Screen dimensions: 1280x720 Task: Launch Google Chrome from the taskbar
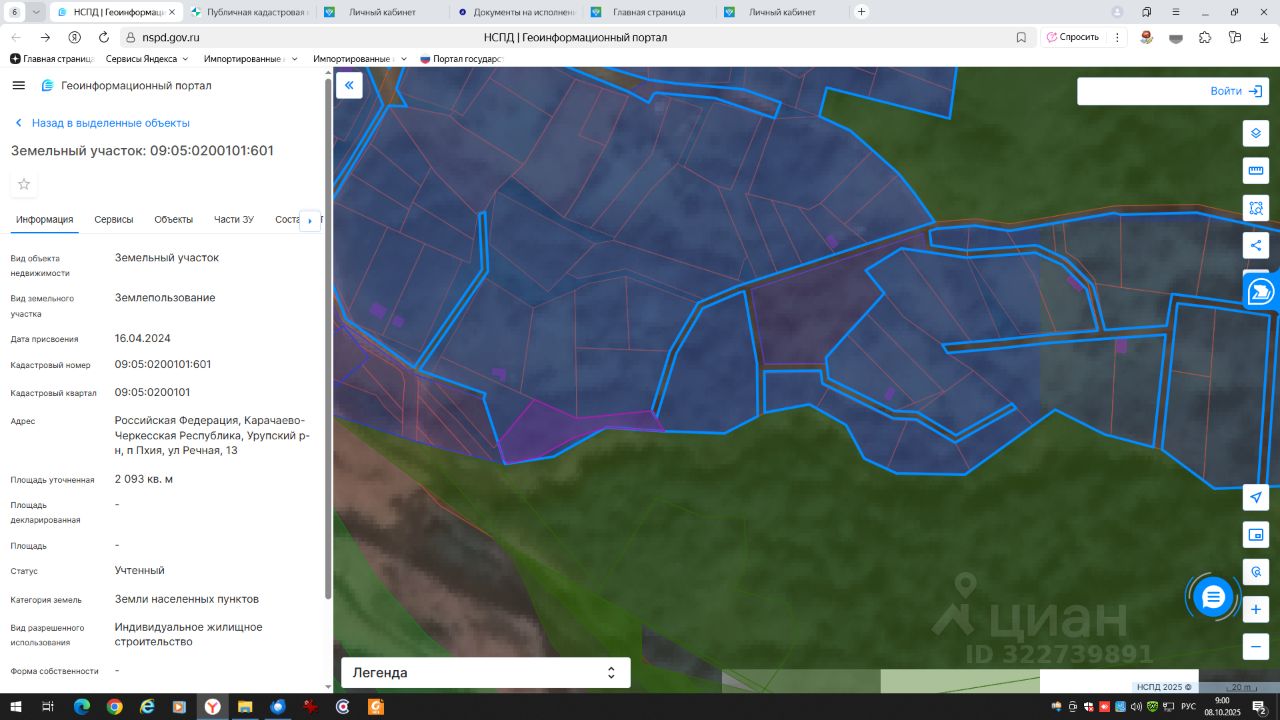115,707
